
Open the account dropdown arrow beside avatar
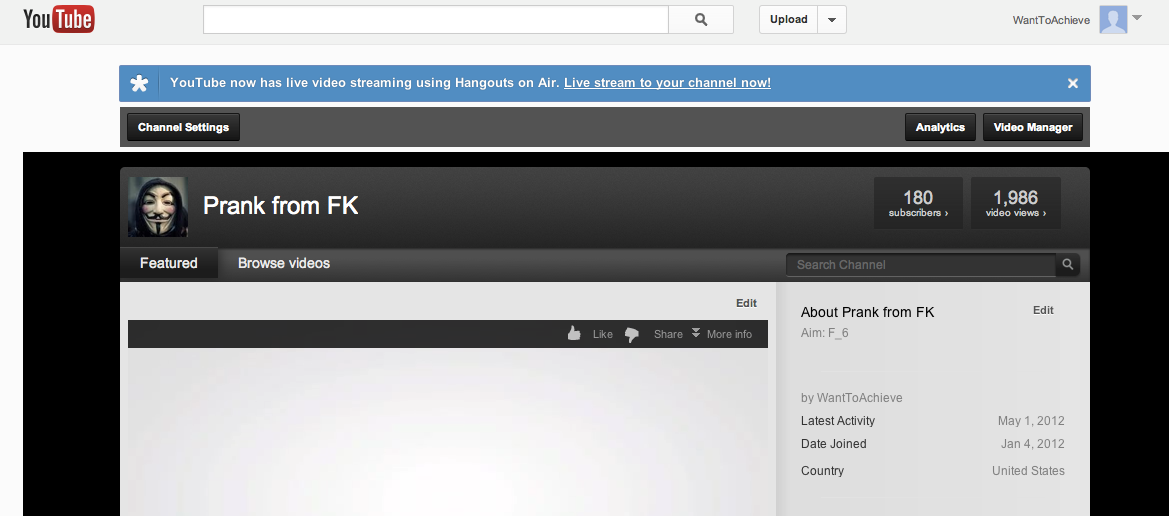coord(1137,17)
